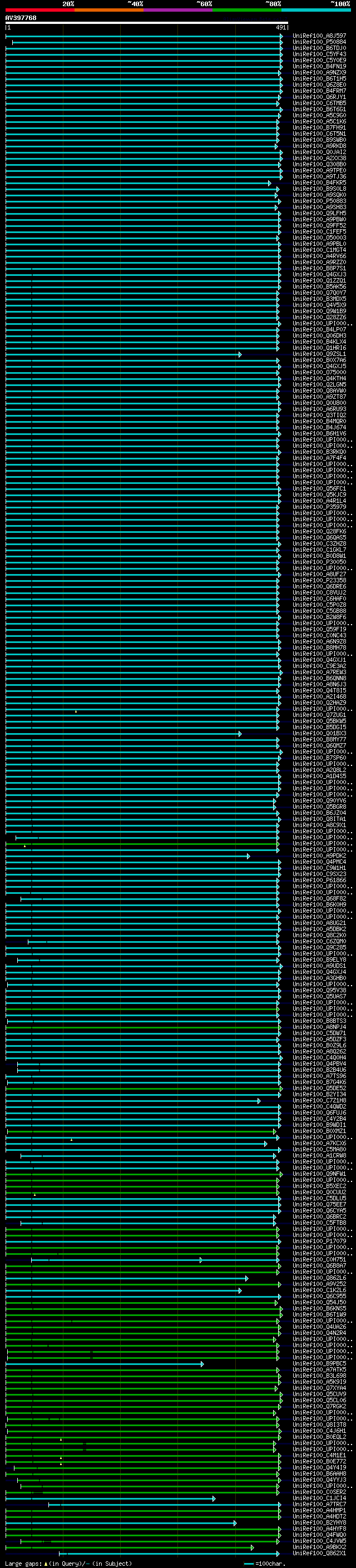Click hit label UniRef100_B4FKR5

[319, 182]
